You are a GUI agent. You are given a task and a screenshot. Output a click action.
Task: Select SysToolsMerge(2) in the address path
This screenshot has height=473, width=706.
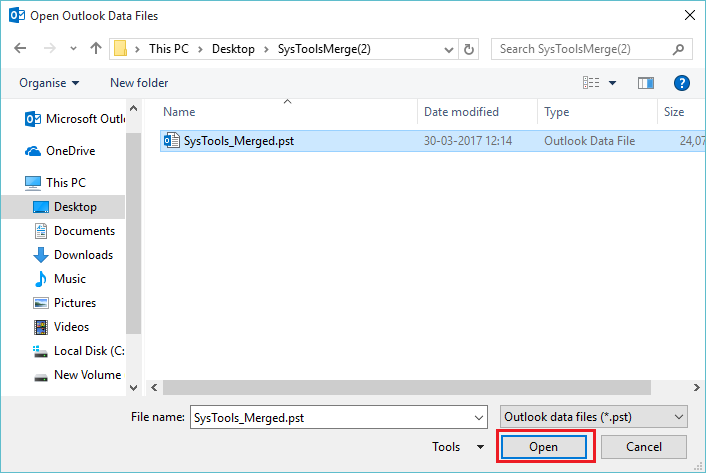pyautogui.click(x=324, y=49)
